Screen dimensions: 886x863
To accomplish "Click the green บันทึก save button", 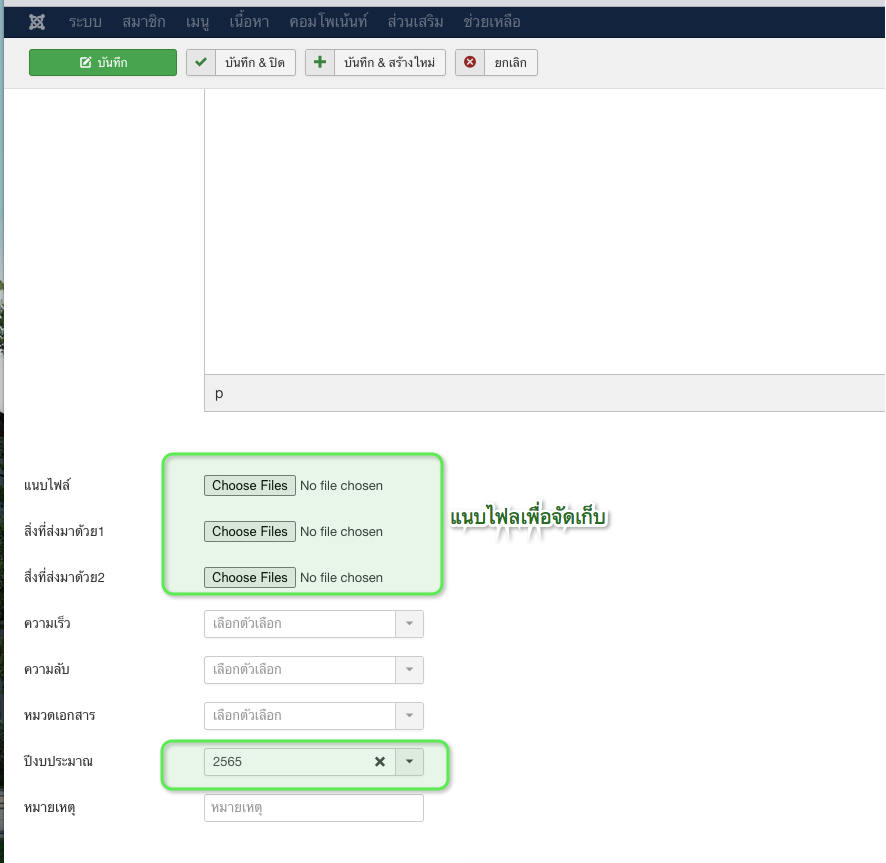I will (103, 63).
